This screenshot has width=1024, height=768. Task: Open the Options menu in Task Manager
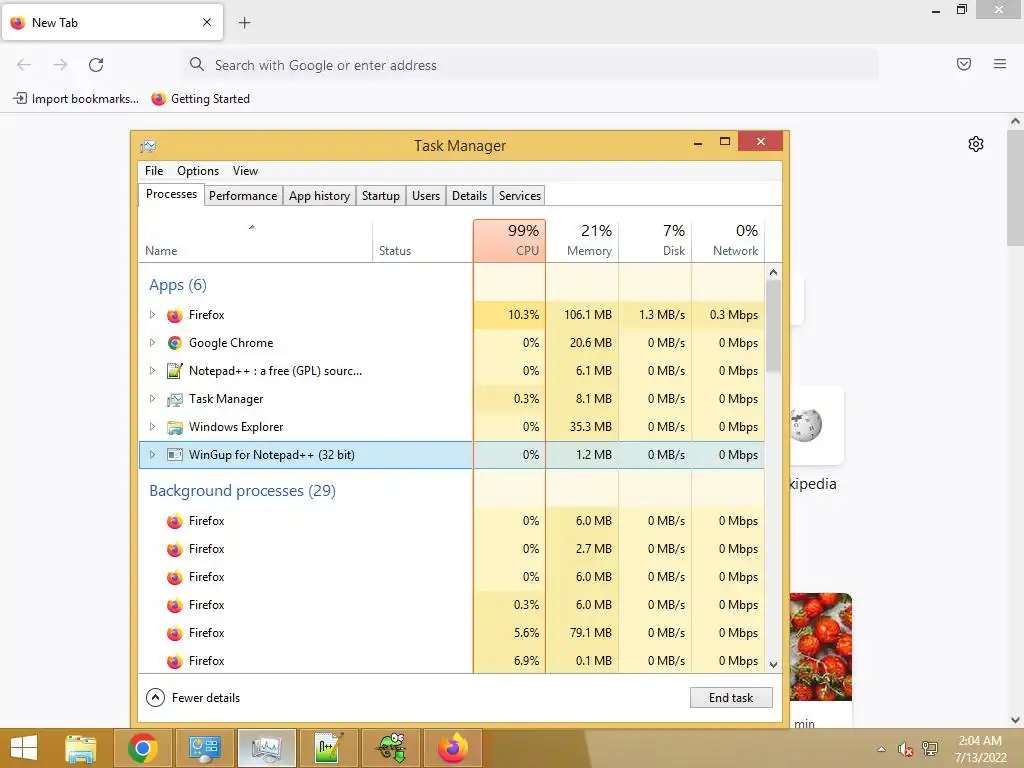click(x=198, y=171)
